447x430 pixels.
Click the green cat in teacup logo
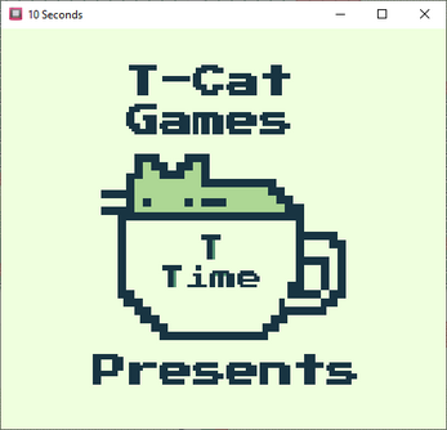pyautogui.click(x=223, y=247)
